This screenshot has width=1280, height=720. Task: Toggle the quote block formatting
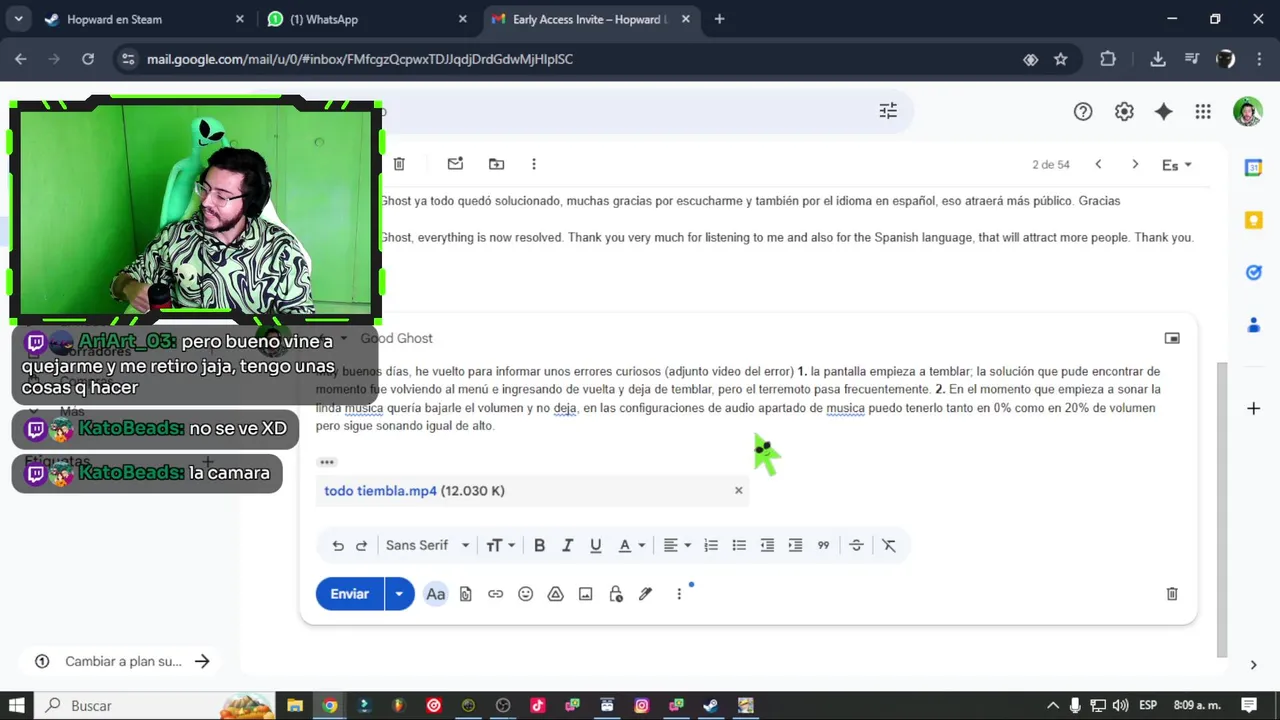[823, 545]
